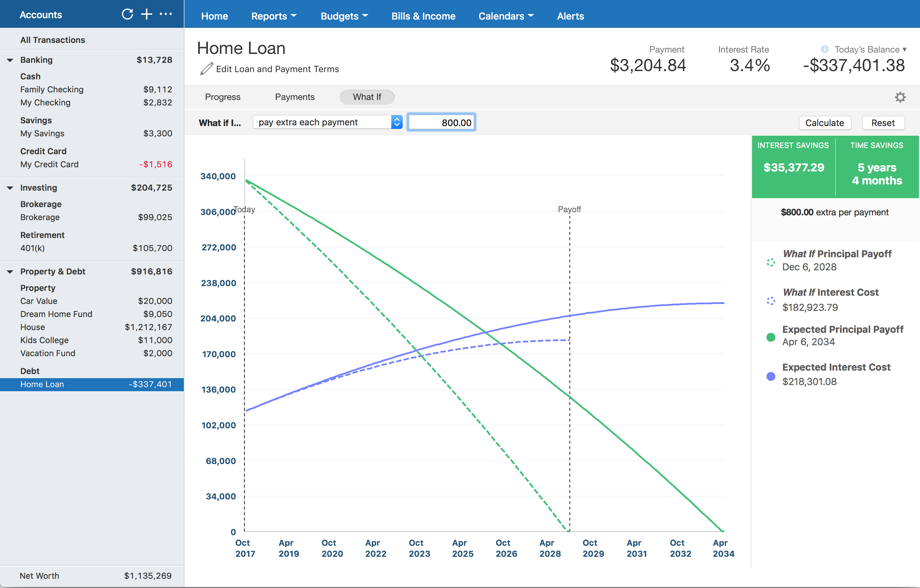Open the accounts more options ellipsis
This screenshot has width=920, height=588.
tap(166, 14)
